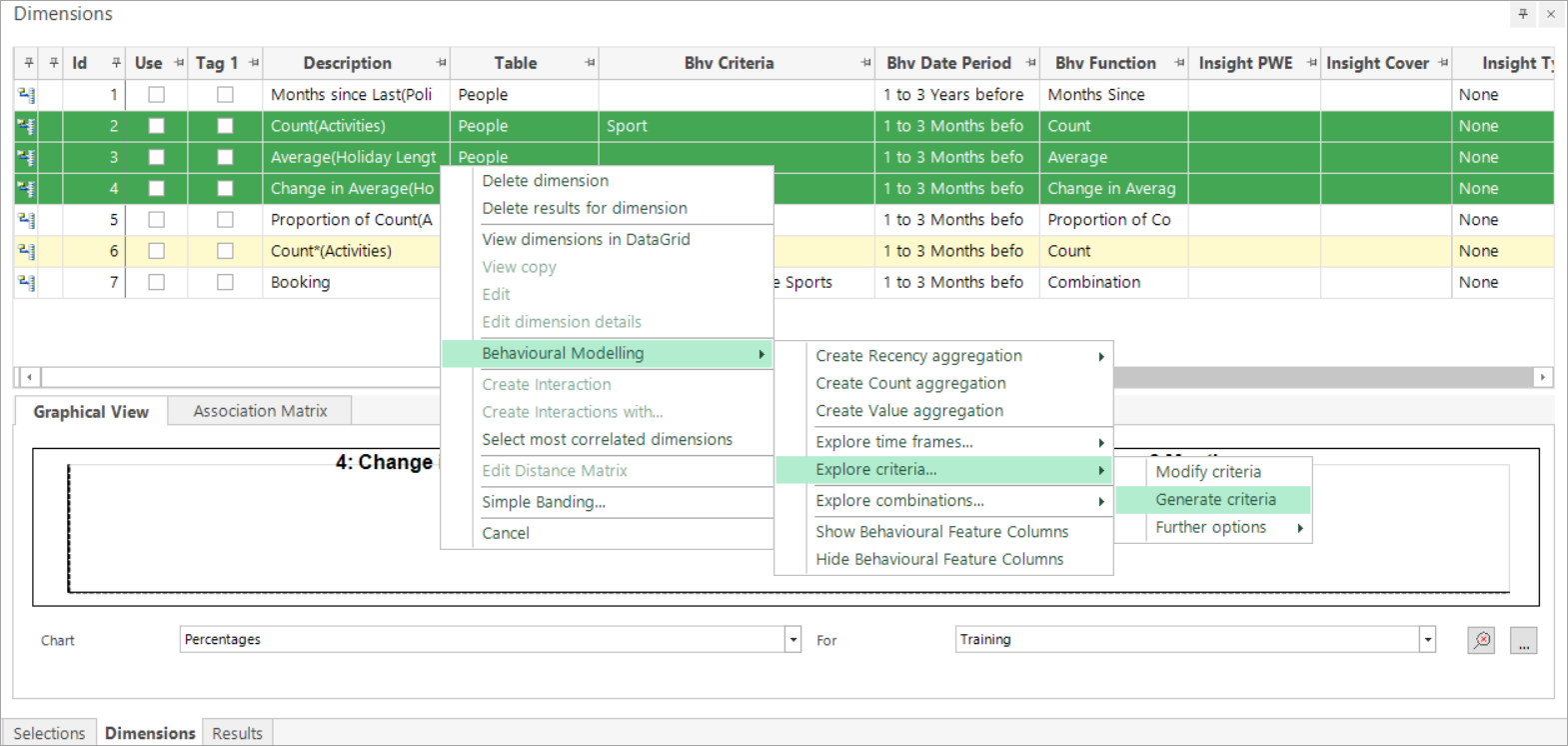The height and width of the screenshot is (746, 1568).
Task: Open the Selections bottom tab
Action: point(49,733)
